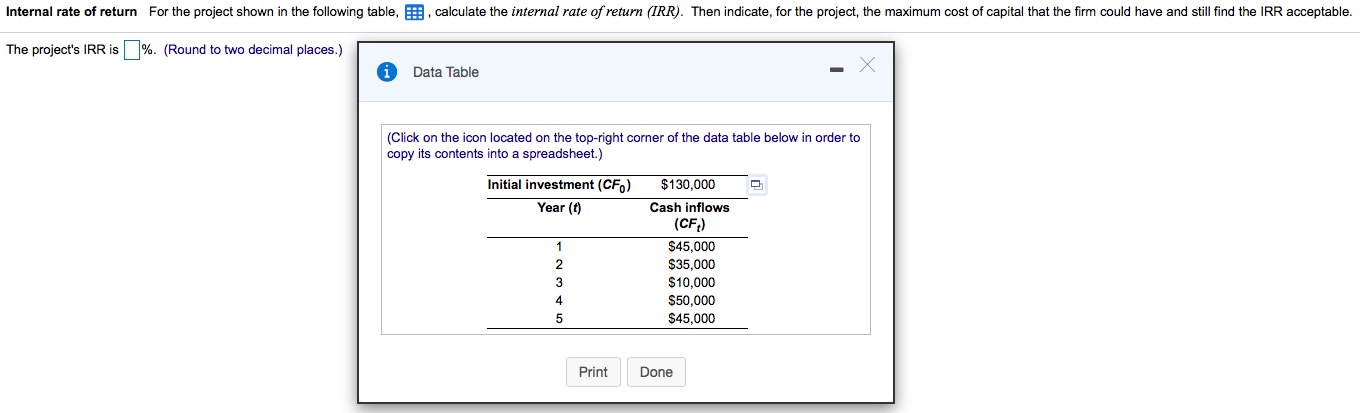The height and width of the screenshot is (413, 1360).
Task: Click the 'Cash inflows (CFt)' column header
Action: 690,216
